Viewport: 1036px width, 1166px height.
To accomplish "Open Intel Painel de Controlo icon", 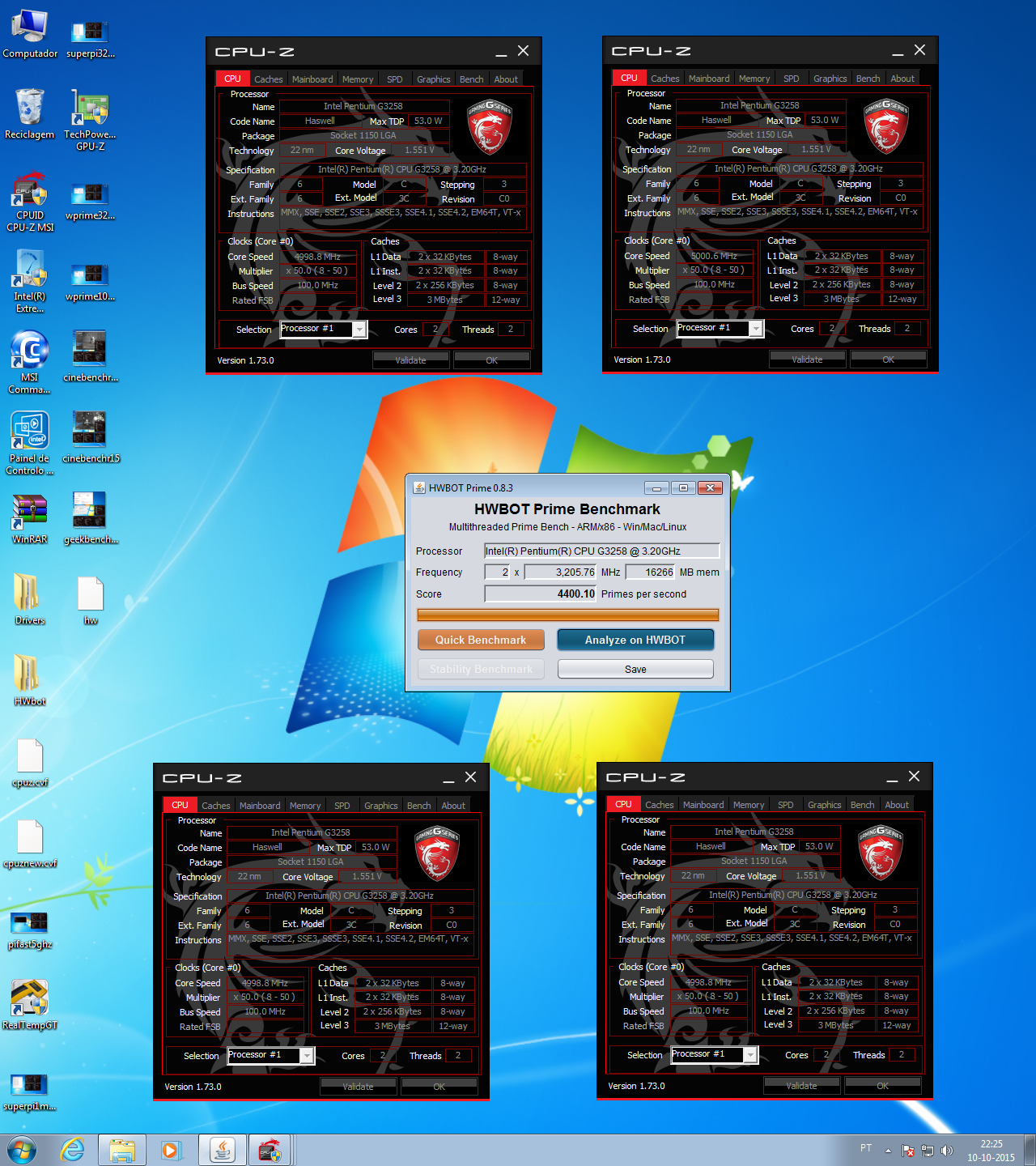I will click(30, 444).
